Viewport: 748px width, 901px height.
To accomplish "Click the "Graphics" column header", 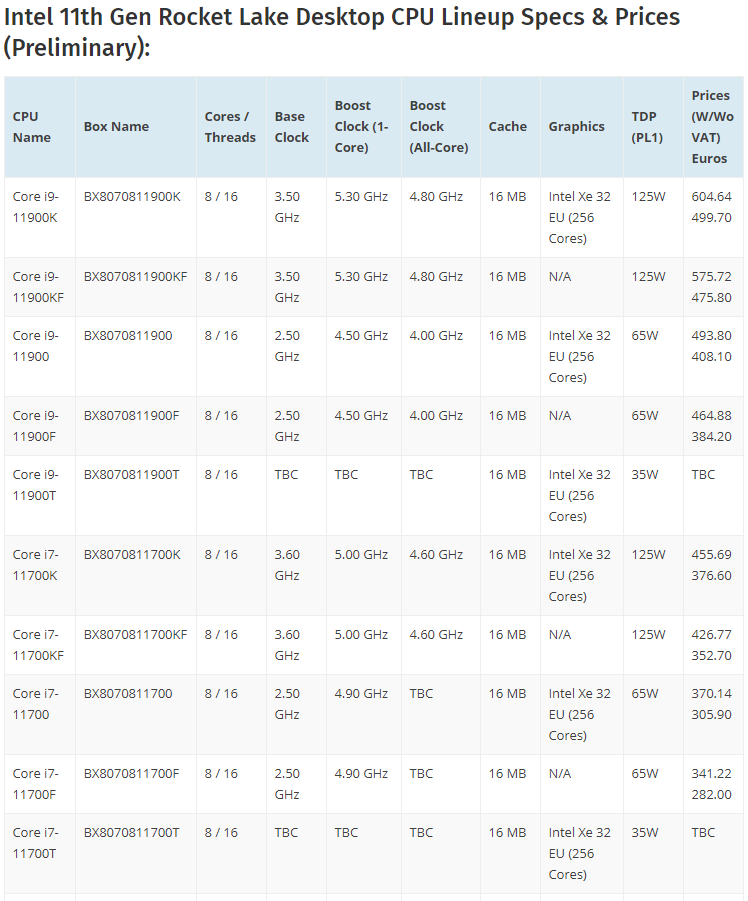I will (x=576, y=127).
